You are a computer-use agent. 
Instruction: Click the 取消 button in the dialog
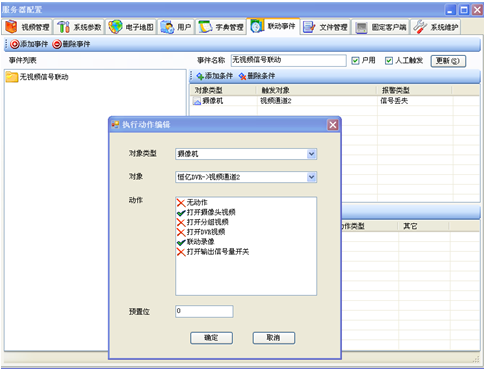[x=274, y=338]
